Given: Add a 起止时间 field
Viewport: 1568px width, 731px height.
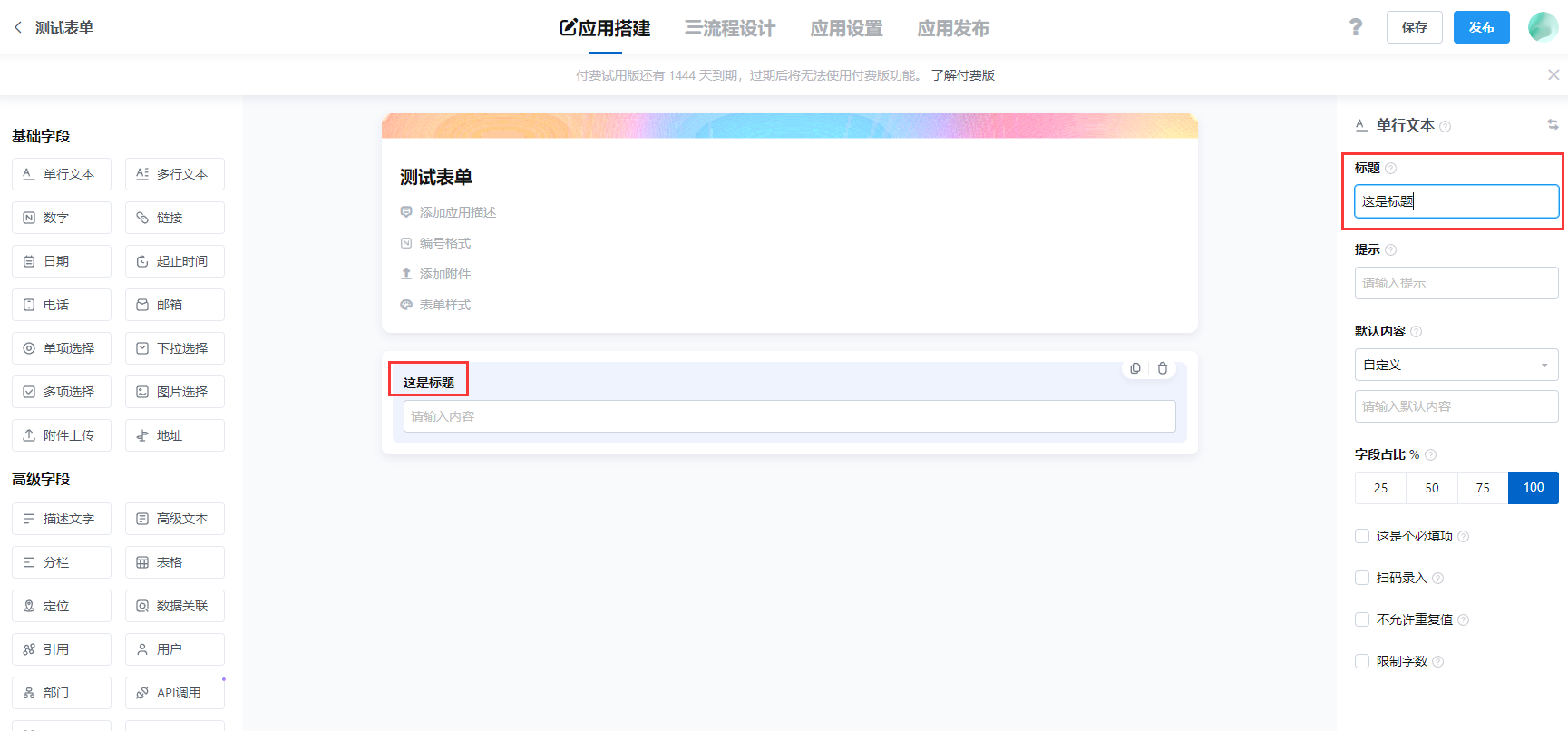Looking at the screenshot, I should (x=175, y=261).
